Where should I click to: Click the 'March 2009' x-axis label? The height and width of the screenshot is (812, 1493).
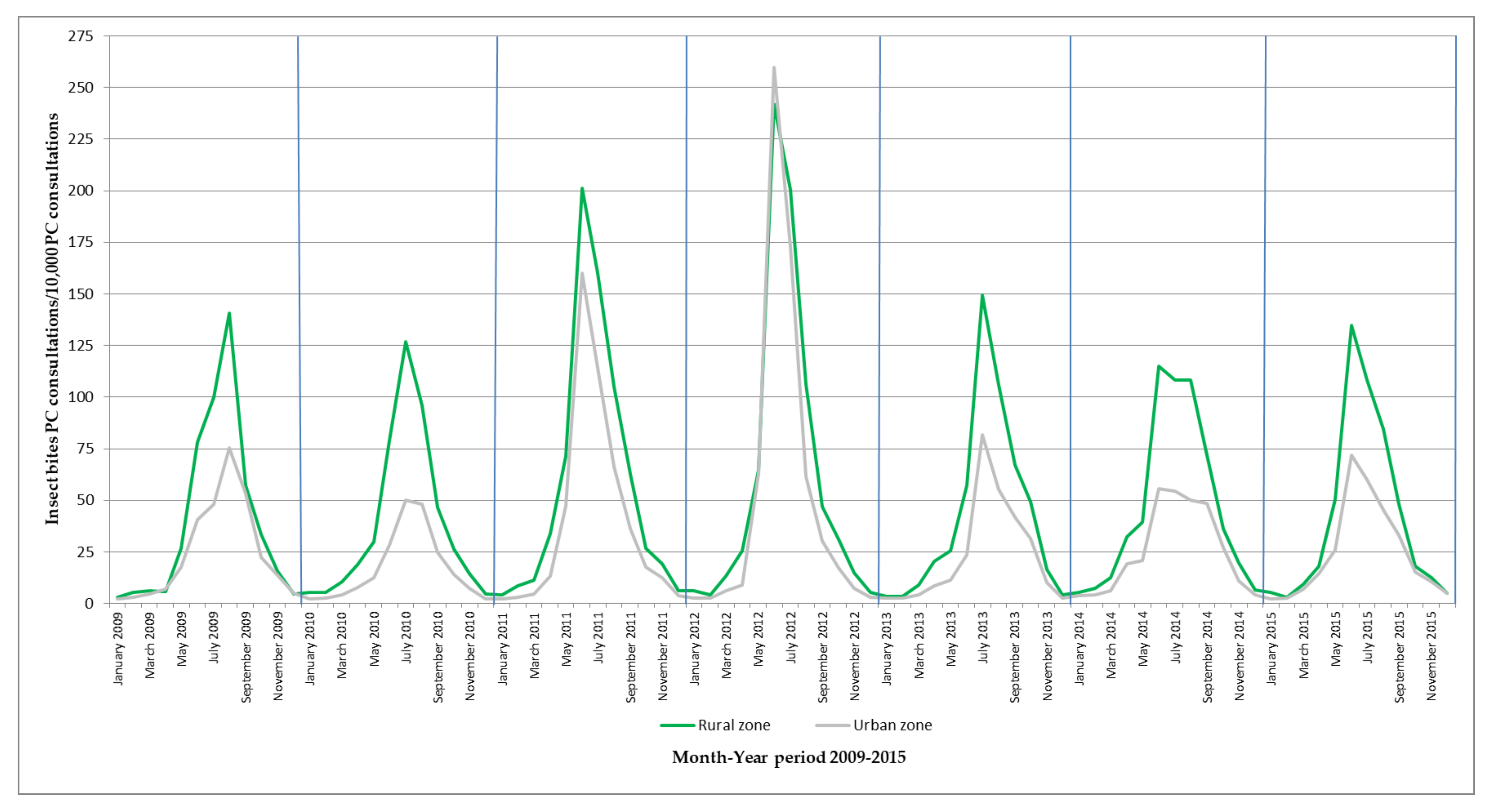(150, 646)
